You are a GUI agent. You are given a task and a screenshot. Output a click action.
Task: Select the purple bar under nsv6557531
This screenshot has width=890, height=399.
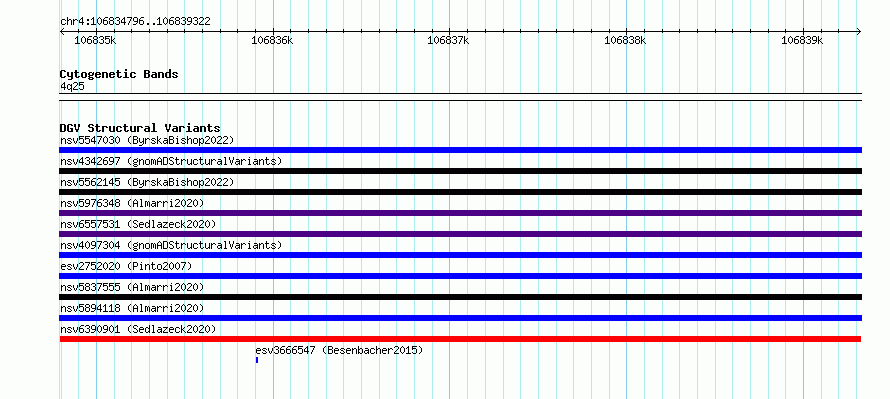click(x=460, y=234)
